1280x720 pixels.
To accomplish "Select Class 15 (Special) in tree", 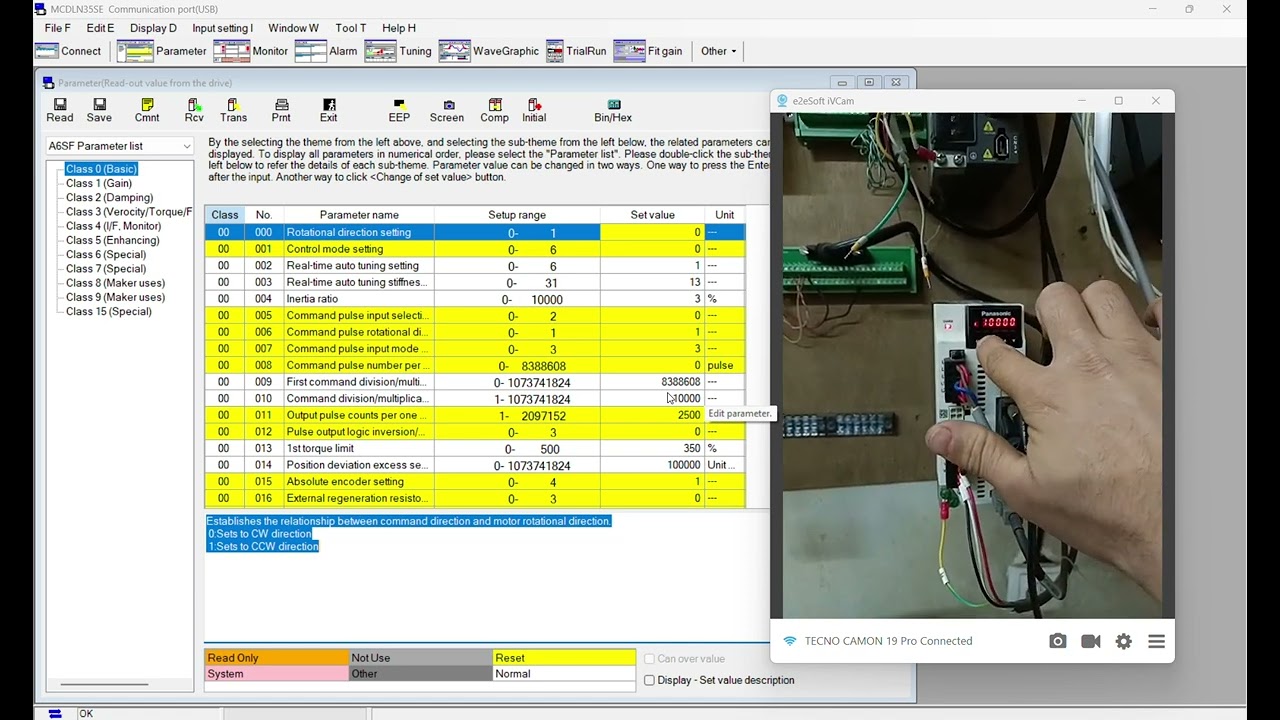I will click(x=108, y=311).
